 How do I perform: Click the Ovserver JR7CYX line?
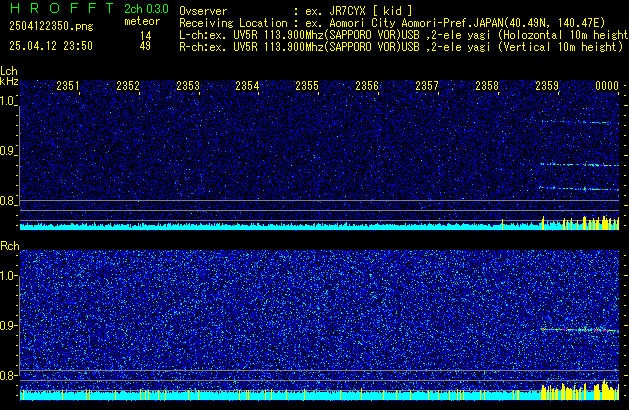[x=296, y=11]
